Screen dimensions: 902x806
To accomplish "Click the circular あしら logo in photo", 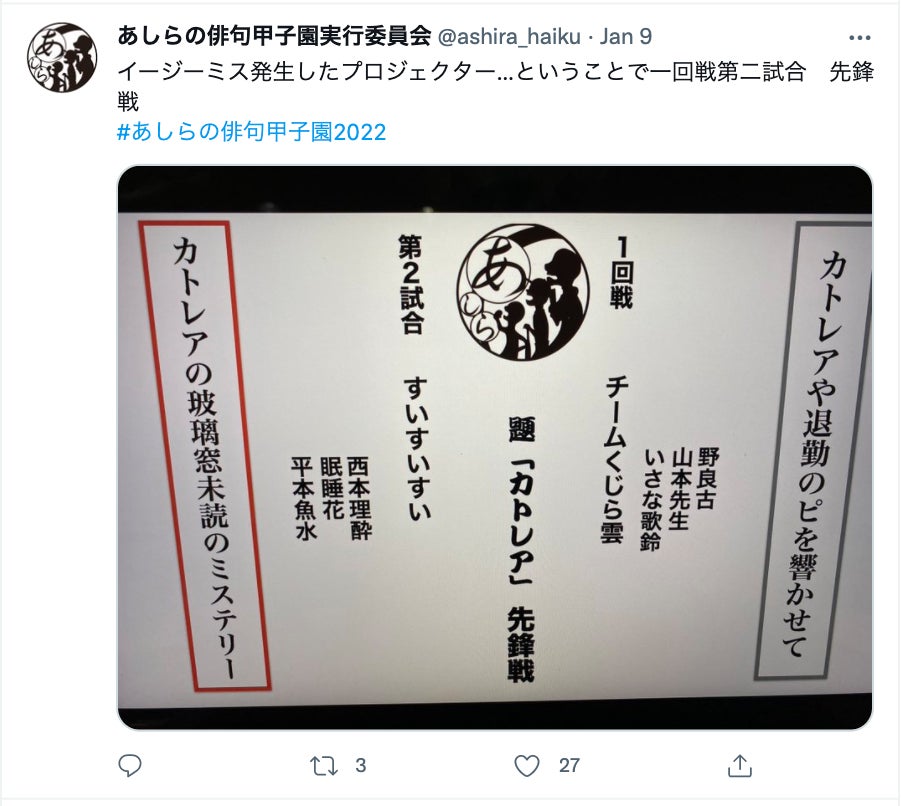I will [523, 292].
